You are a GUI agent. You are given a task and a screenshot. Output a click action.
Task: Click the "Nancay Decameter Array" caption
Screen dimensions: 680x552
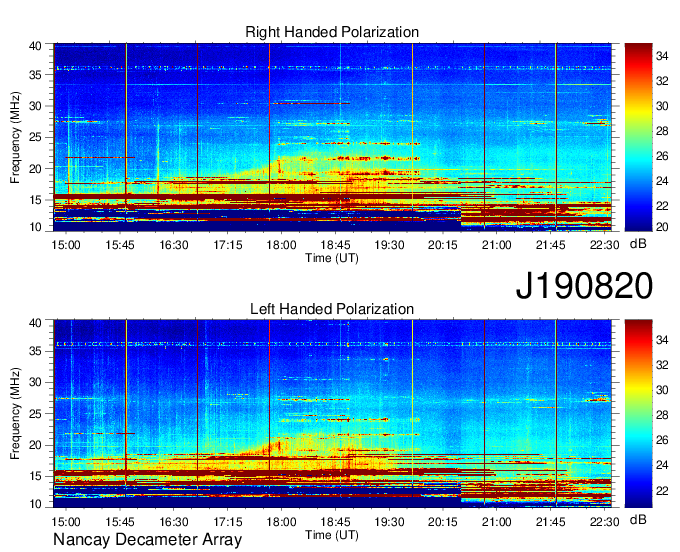point(147,539)
